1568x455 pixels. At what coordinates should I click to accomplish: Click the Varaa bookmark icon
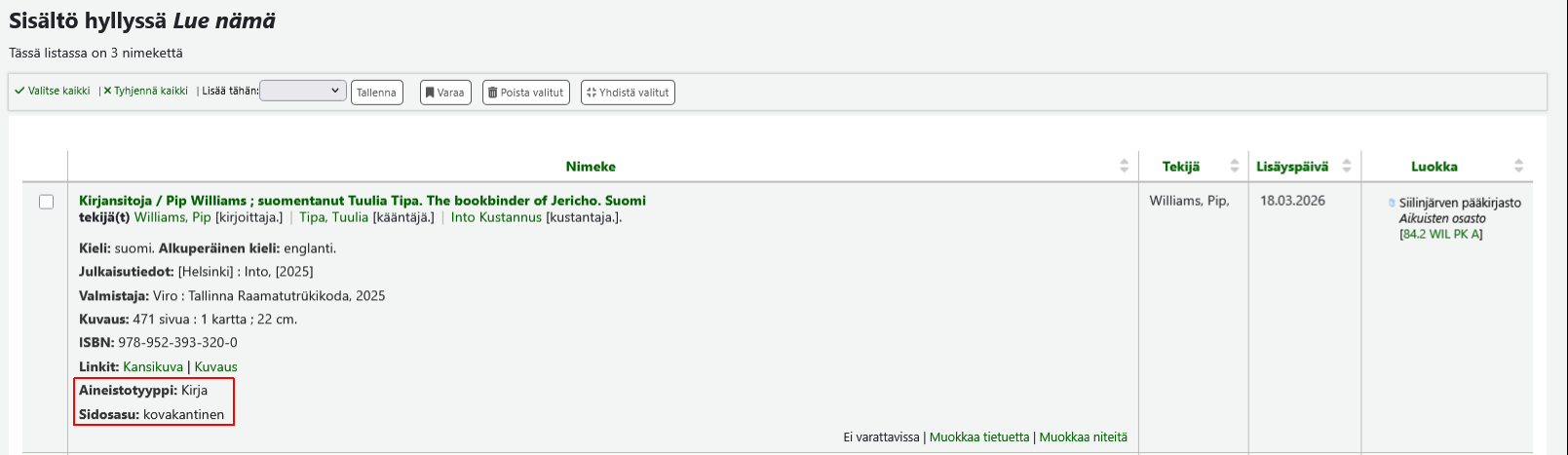(x=430, y=93)
